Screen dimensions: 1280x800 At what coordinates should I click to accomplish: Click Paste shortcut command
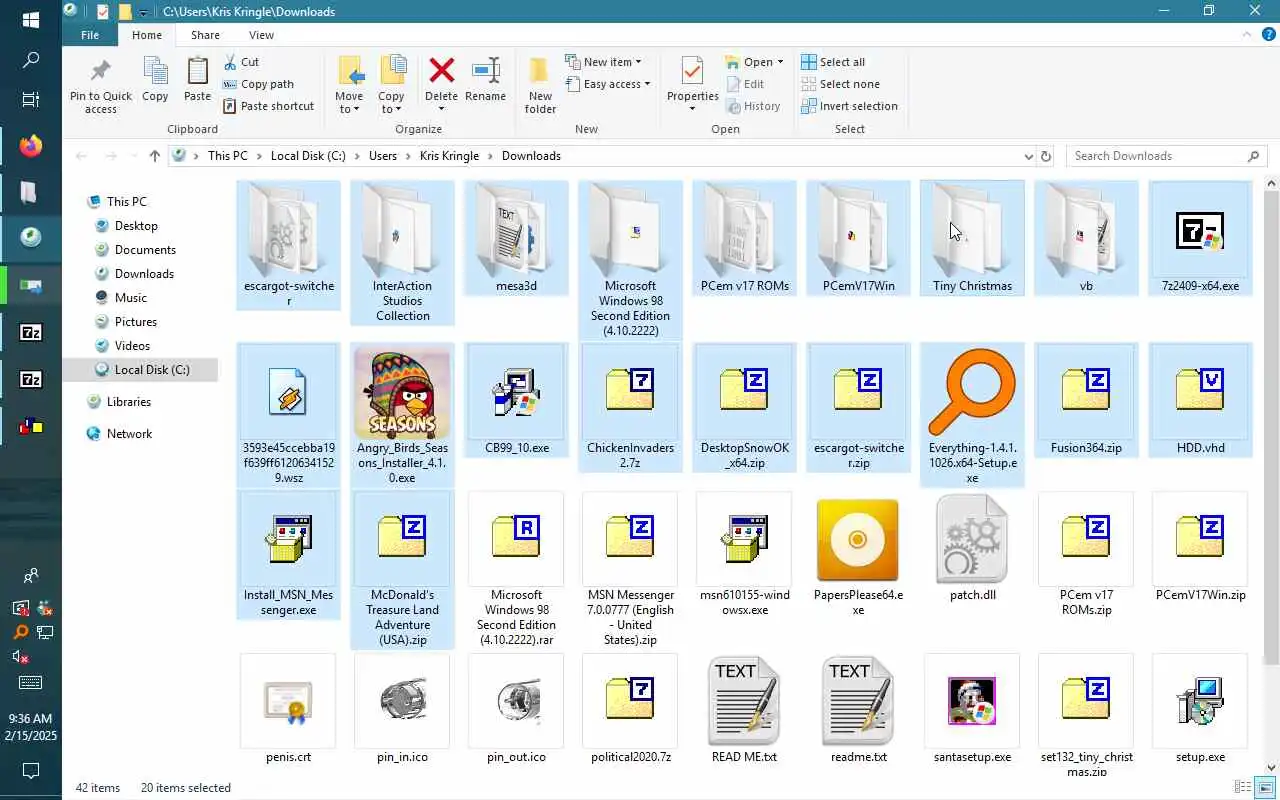point(268,106)
